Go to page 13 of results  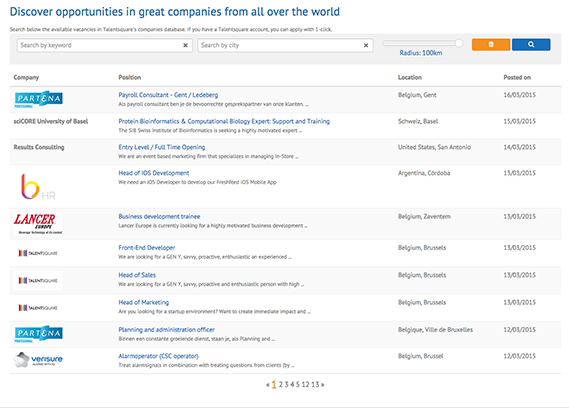(315, 384)
